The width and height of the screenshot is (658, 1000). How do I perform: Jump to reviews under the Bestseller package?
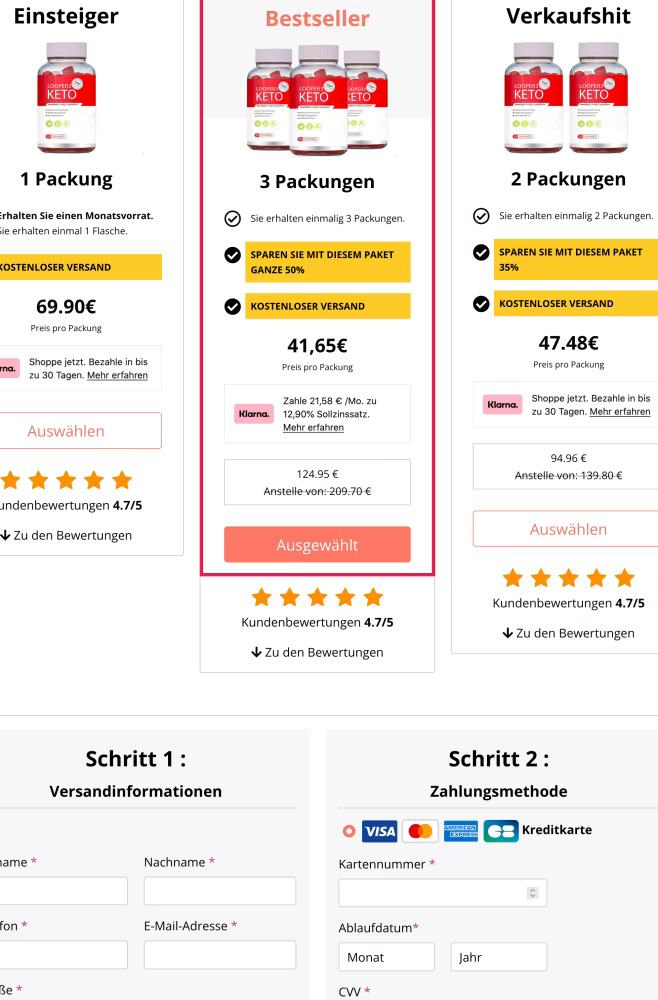pyautogui.click(x=318, y=652)
